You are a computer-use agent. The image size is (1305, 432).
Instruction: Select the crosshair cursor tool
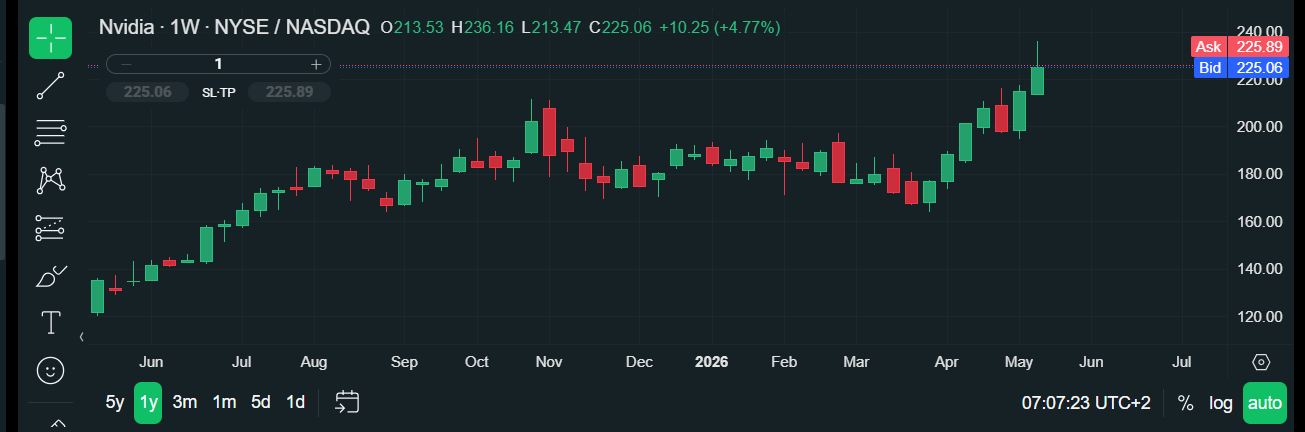[x=50, y=38]
